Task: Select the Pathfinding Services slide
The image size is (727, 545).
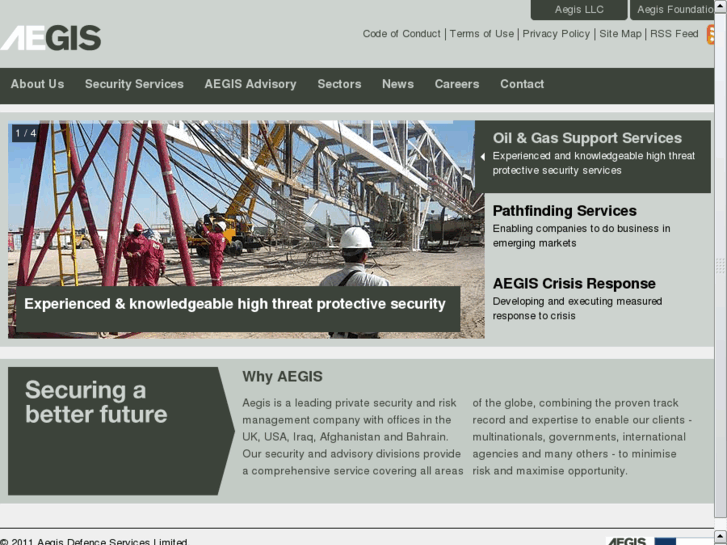Action: click(x=581, y=226)
